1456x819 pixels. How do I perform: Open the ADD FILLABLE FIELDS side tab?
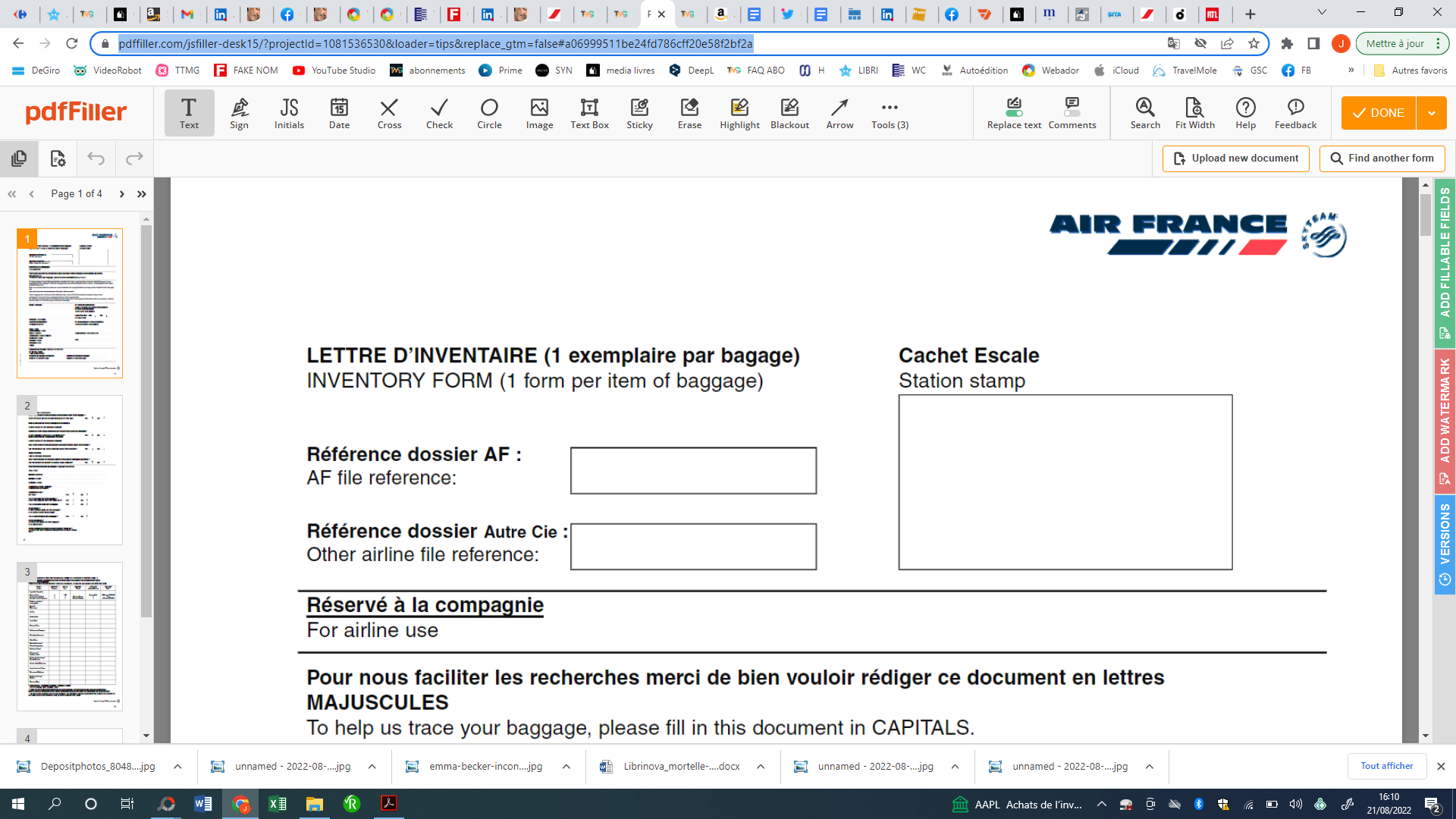point(1445,262)
